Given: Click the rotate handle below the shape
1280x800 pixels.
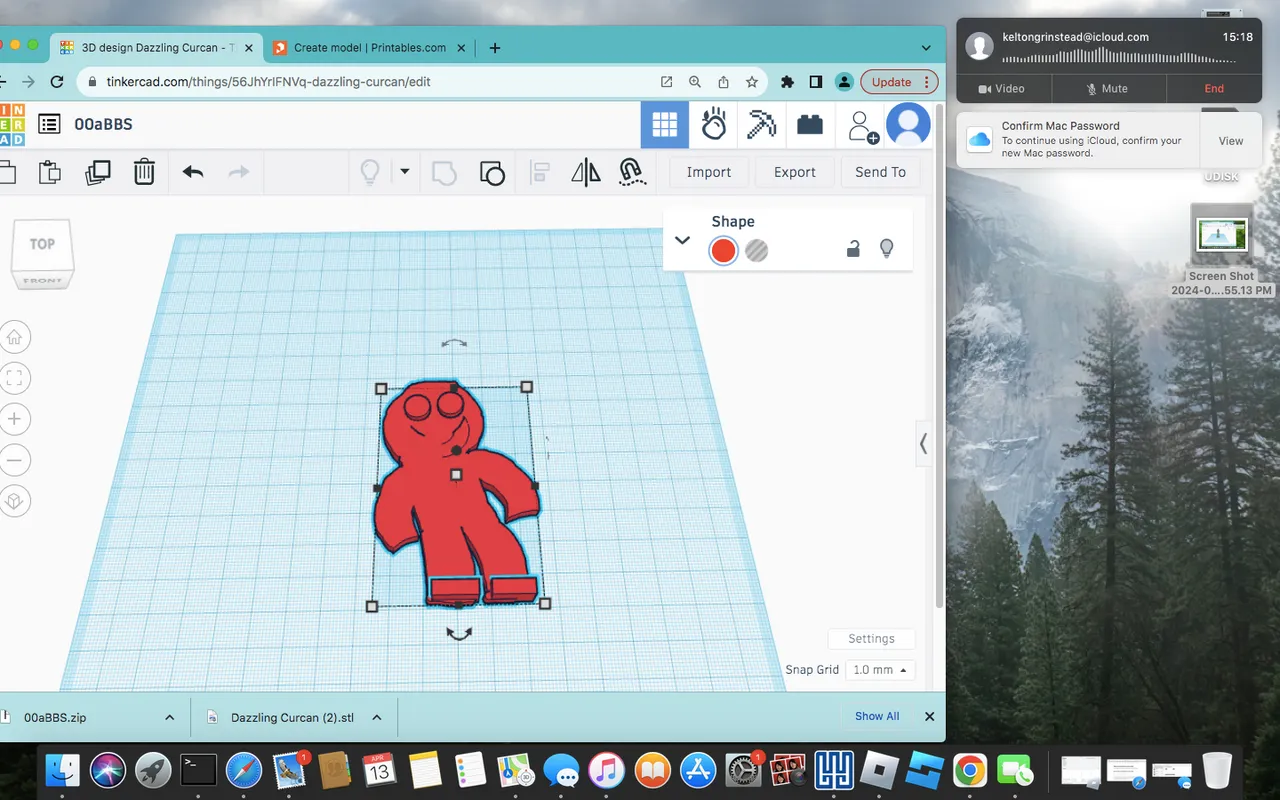Looking at the screenshot, I should tap(459, 633).
